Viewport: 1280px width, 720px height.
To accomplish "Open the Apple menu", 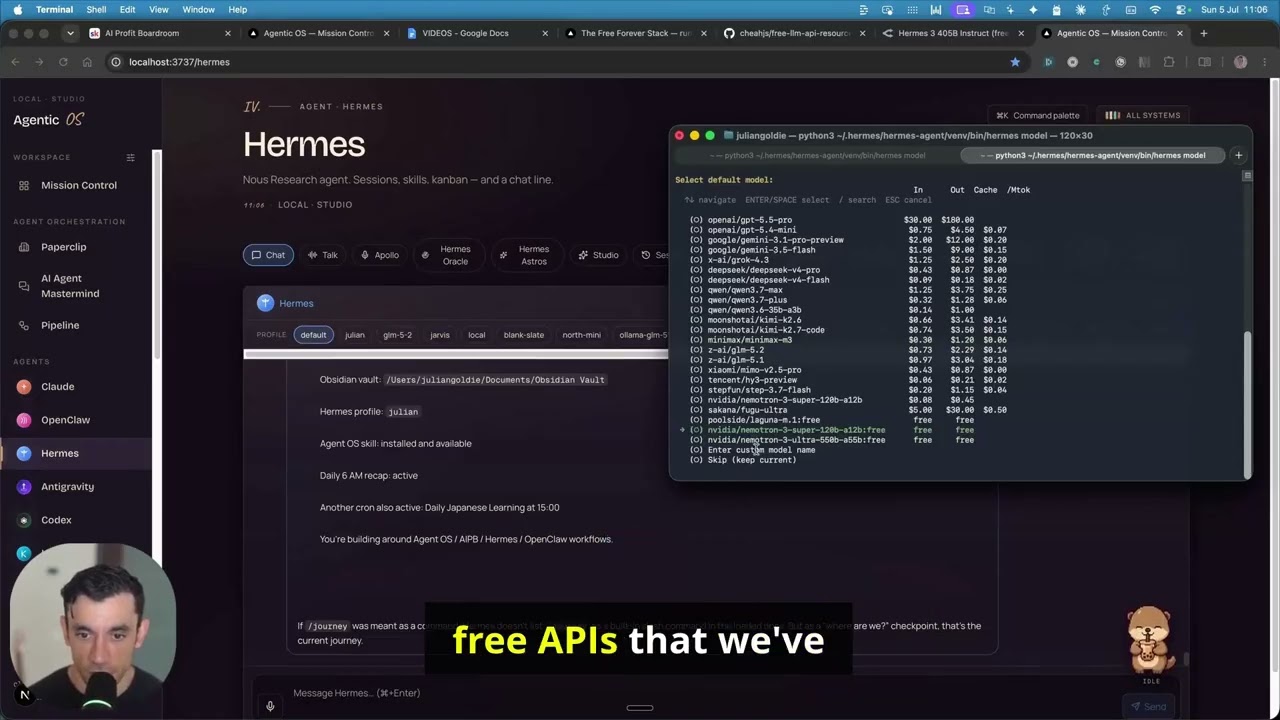I will tap(17, 10).
